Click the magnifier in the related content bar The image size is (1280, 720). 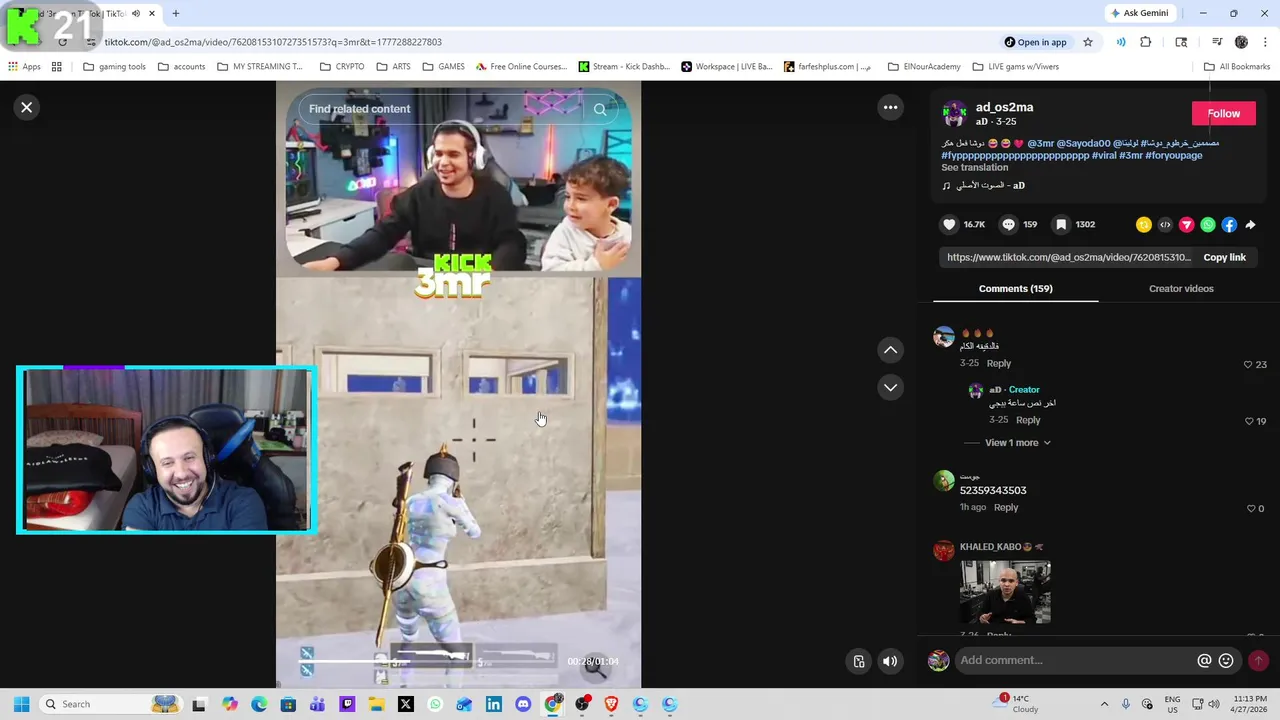[x=600, y=109]
